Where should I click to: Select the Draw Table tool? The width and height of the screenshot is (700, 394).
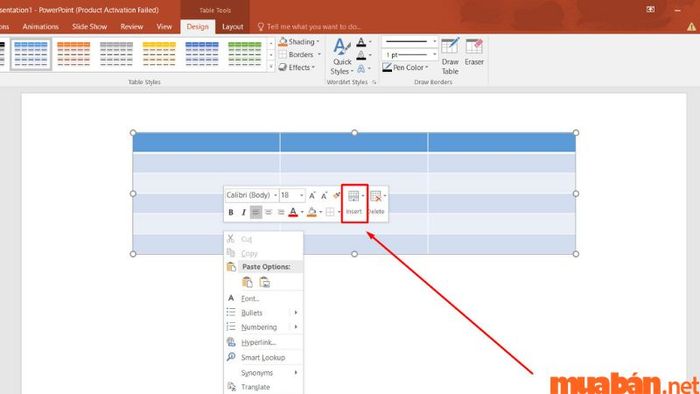(450, 57)
